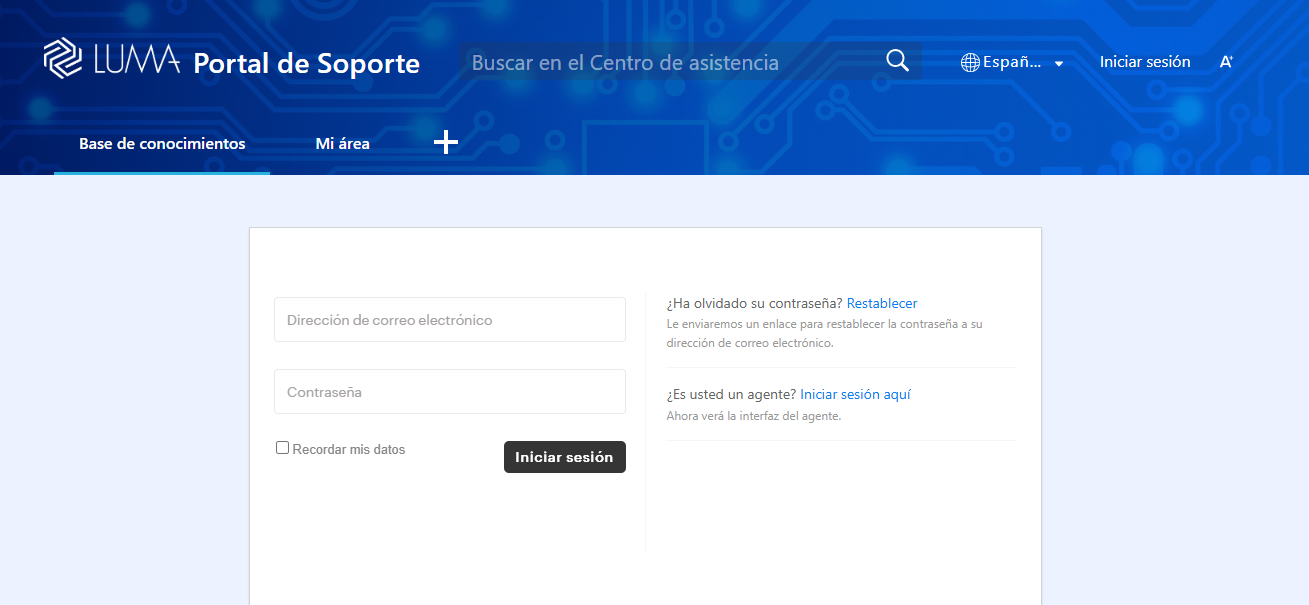Viewport: 1309px width, 605px height.
Task: Click the Restablecer password link
Action: coord(881,303)
